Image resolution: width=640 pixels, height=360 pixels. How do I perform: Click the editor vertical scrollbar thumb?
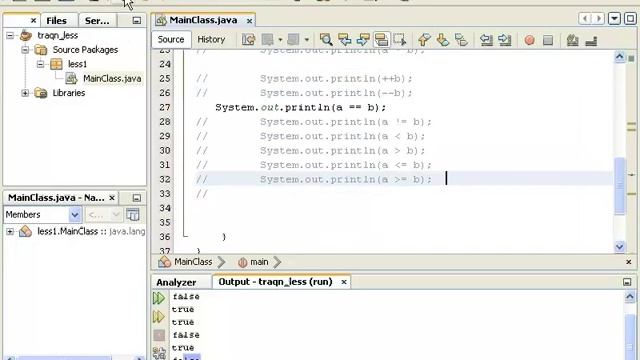tap(620, 186)
